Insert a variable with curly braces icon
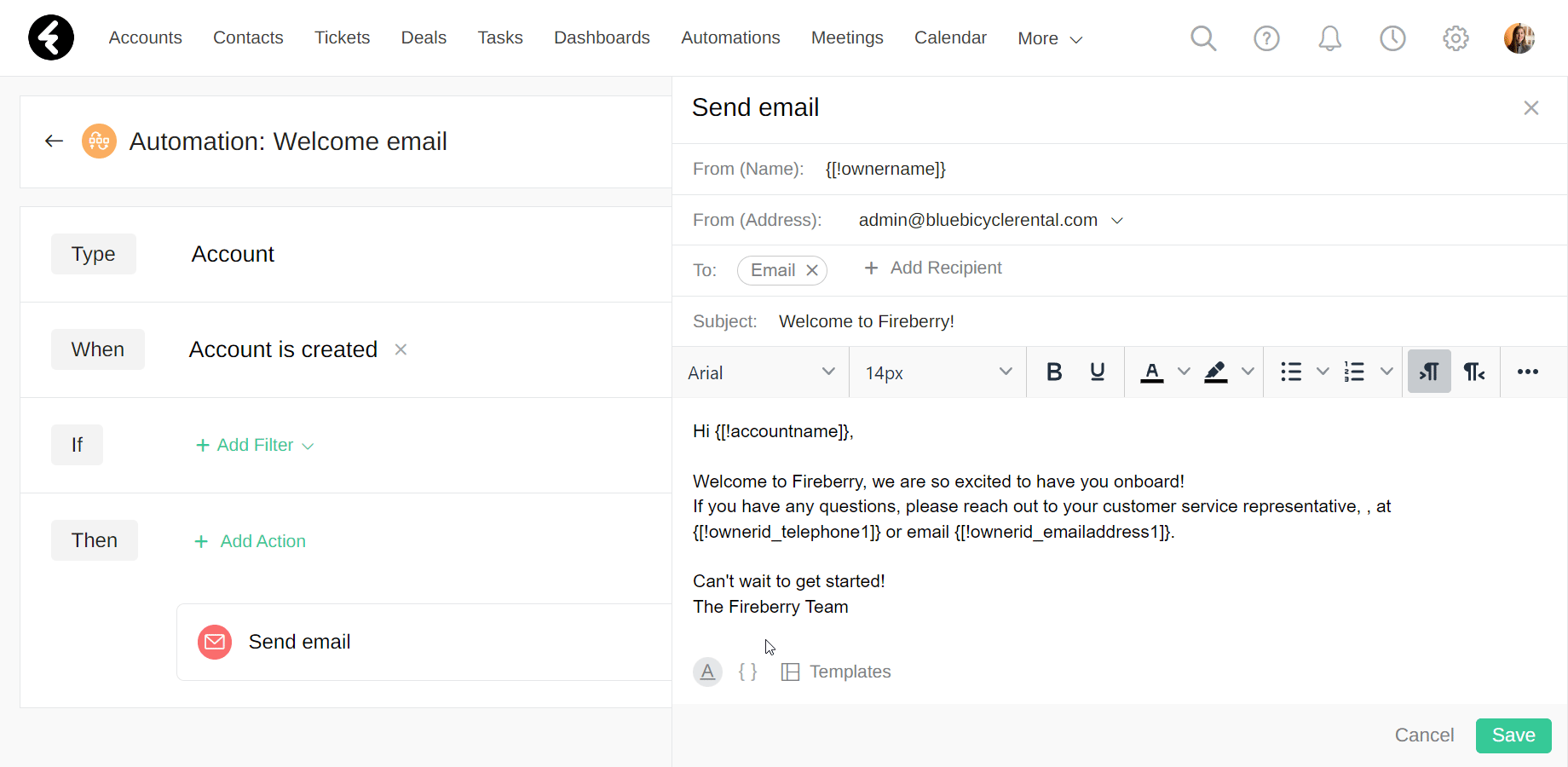1568x767 pixels. (747, 672)
